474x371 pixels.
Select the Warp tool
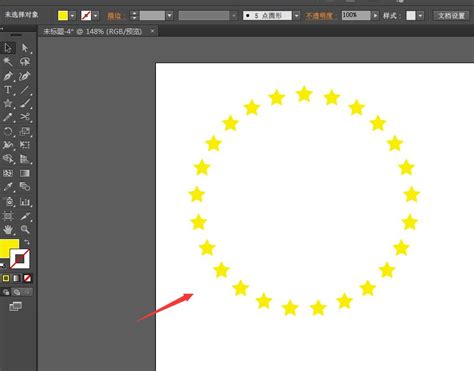[x=8, y=145]
